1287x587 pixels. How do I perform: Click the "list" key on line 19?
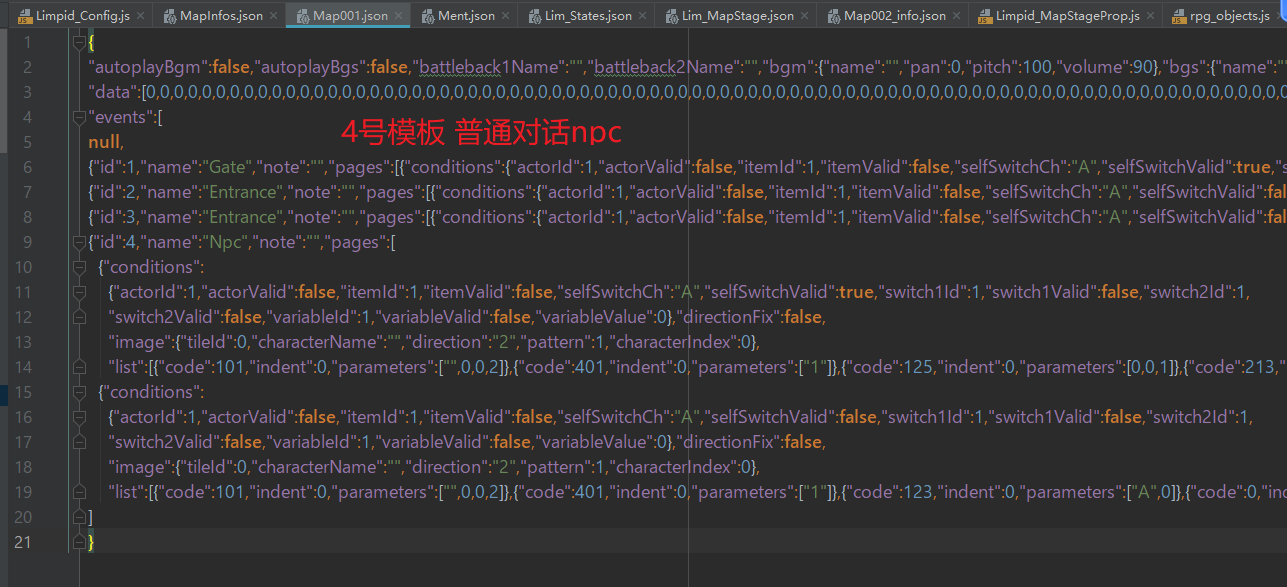128,492
